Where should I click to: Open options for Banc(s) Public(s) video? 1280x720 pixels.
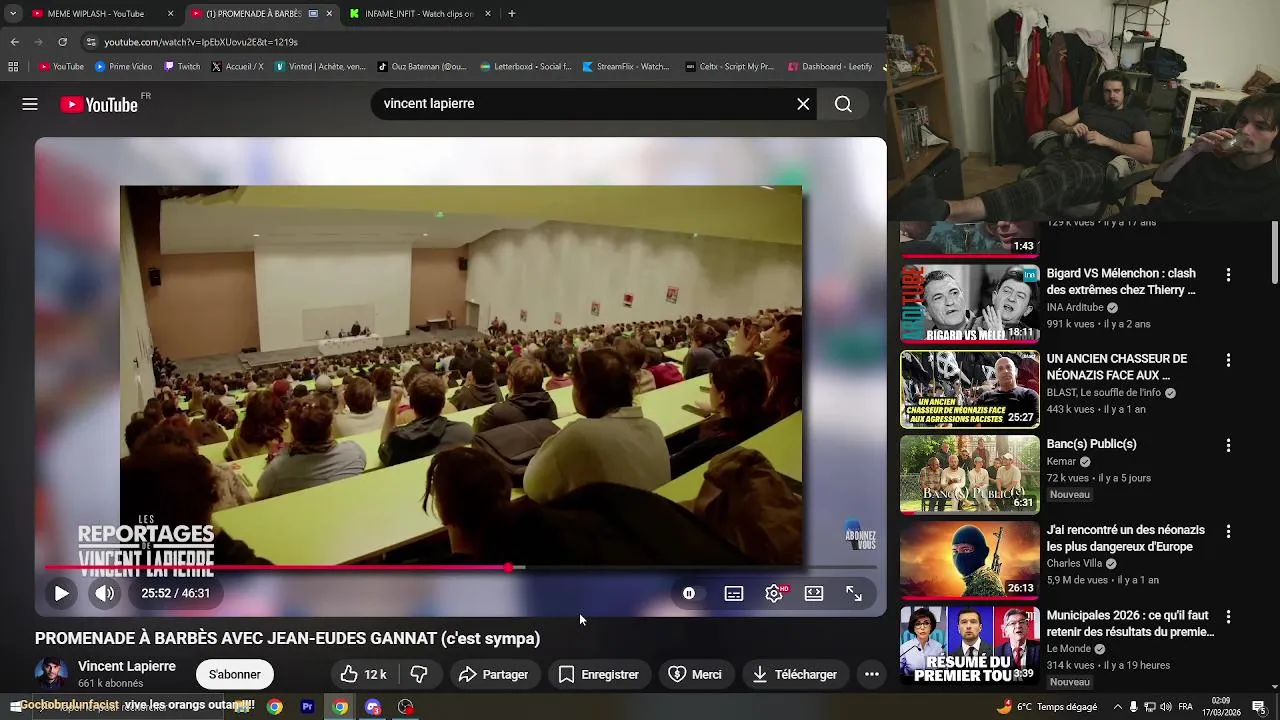click(1228, 445)
